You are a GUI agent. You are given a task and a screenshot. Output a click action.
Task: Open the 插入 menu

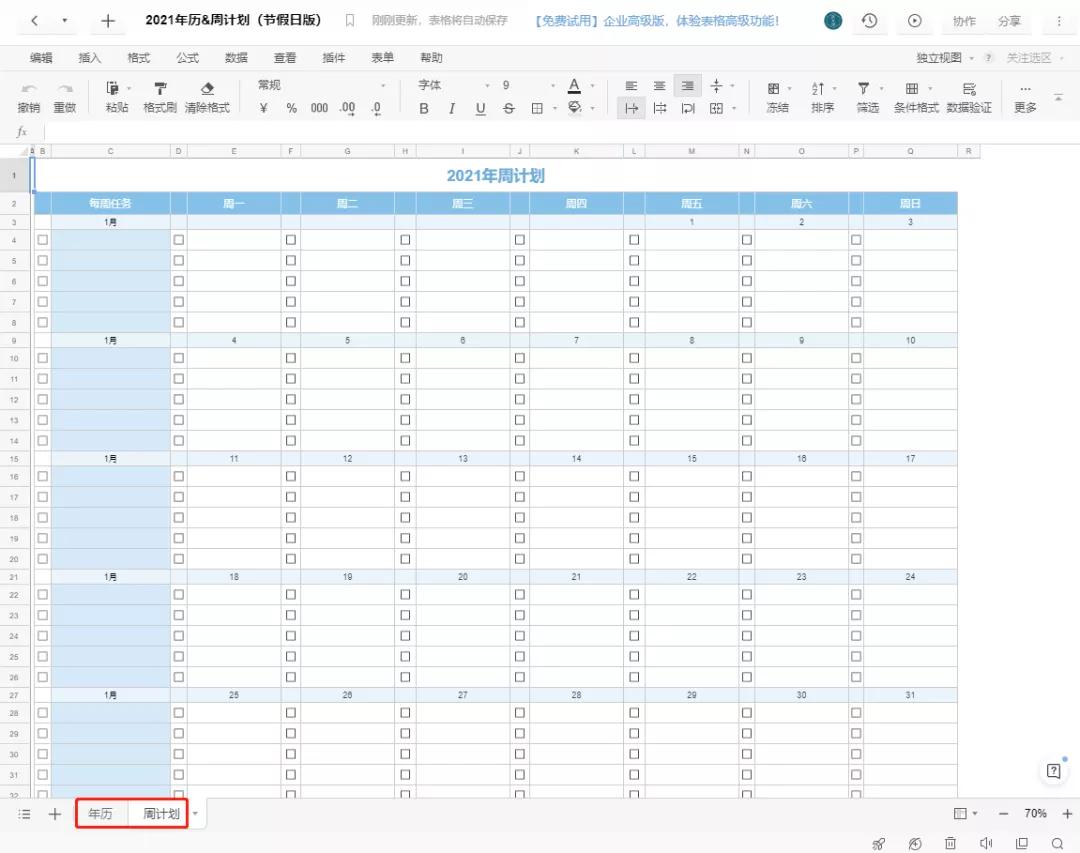coord(90,58)
